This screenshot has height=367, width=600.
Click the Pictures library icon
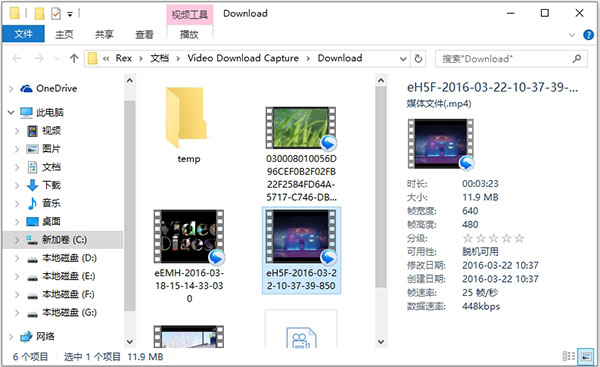(33, 149)
